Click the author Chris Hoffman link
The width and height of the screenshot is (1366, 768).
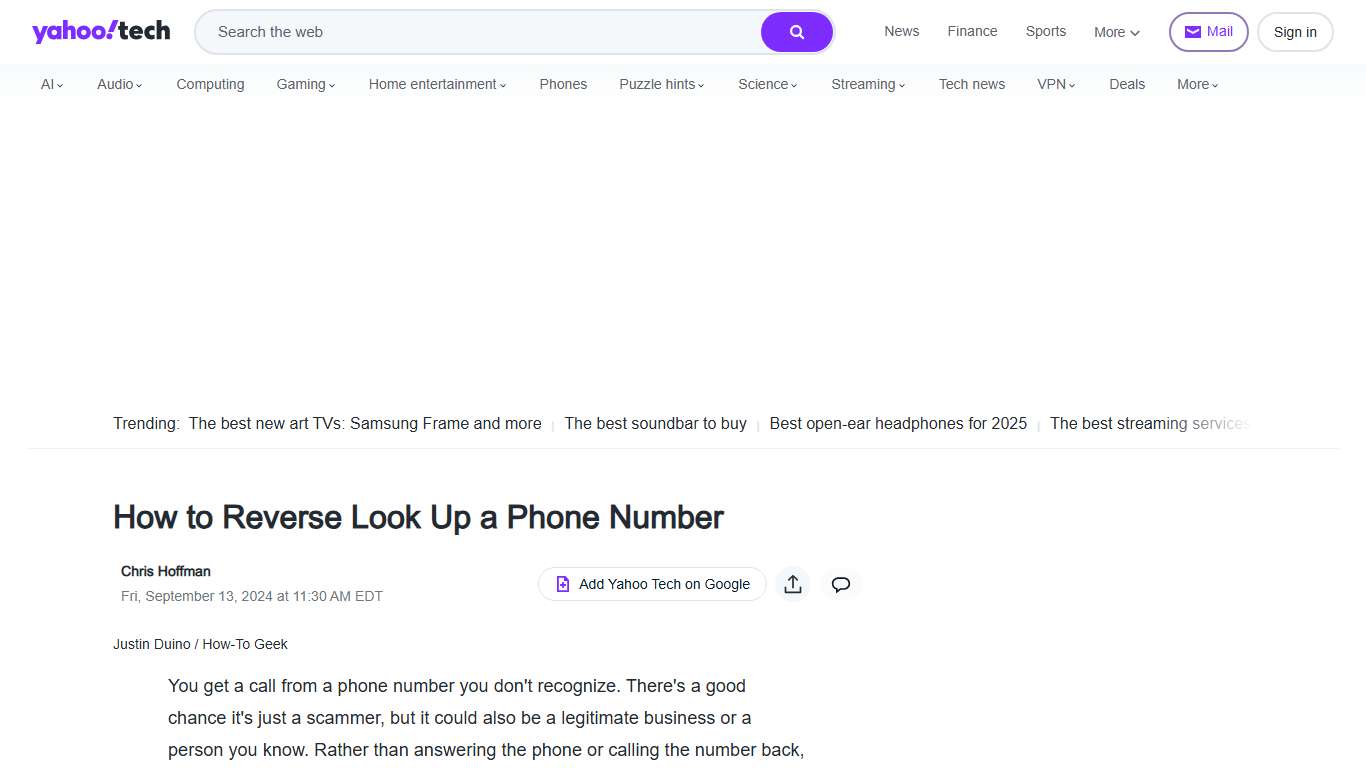coord(165,571)
